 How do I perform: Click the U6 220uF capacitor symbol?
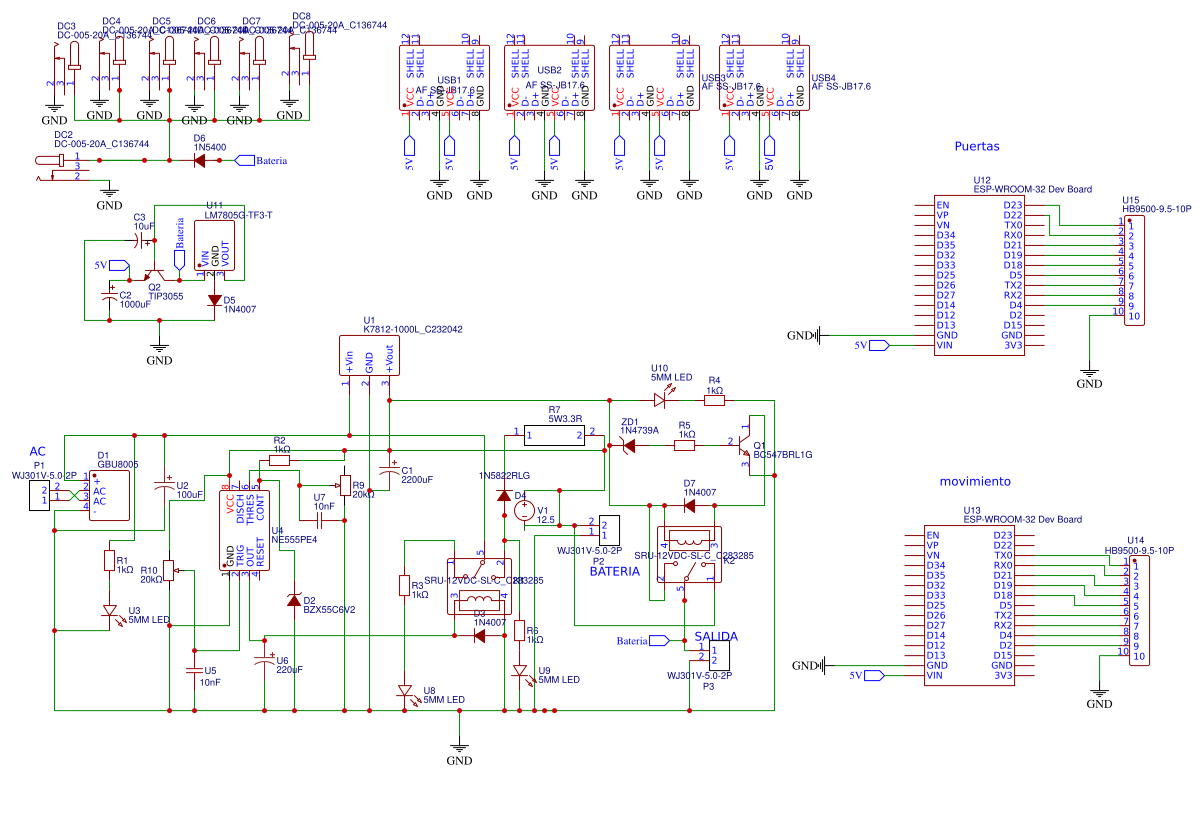[264, 659]
